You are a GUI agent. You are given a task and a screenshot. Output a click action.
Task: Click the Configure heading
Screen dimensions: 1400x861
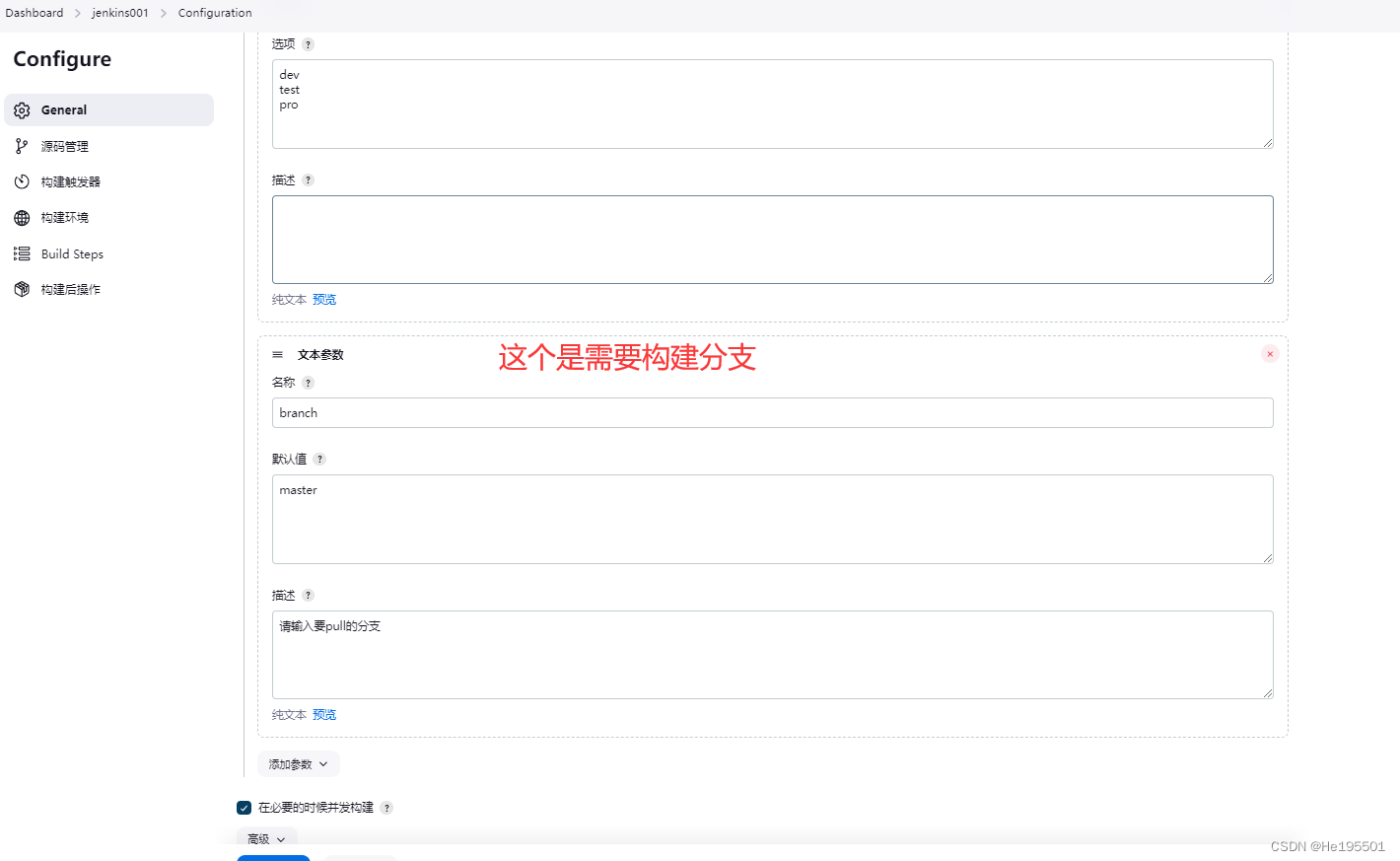(x=62, y=59)
